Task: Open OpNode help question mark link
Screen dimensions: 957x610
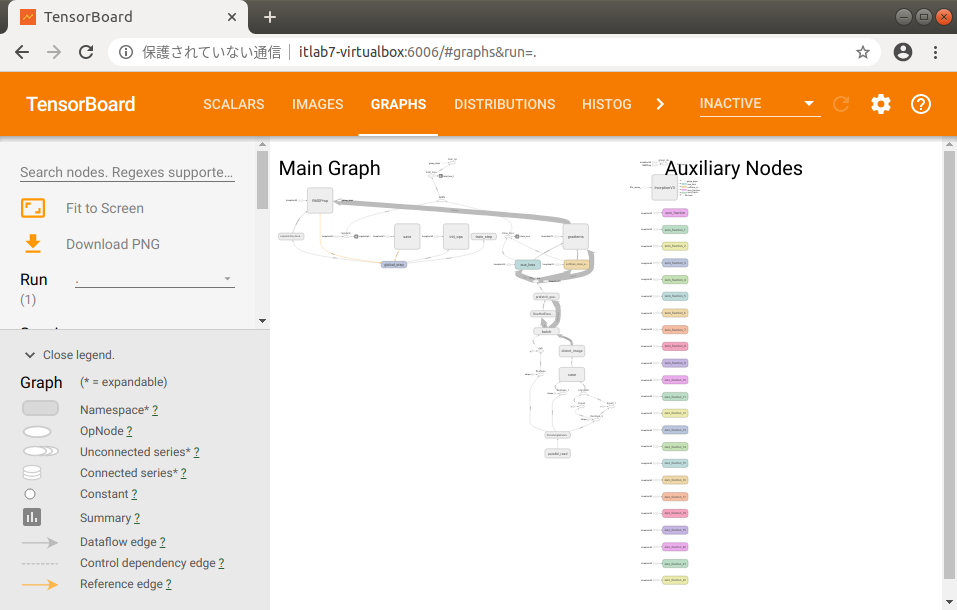Action: pos(129,431)
